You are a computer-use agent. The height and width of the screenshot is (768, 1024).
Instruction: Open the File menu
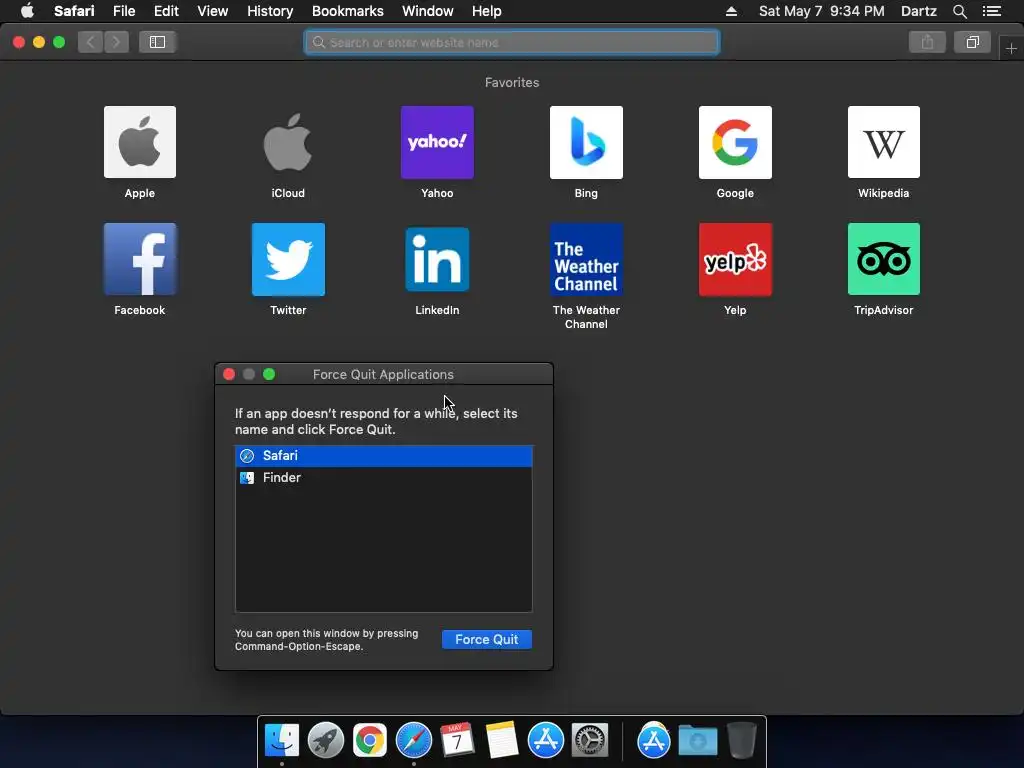124,11
